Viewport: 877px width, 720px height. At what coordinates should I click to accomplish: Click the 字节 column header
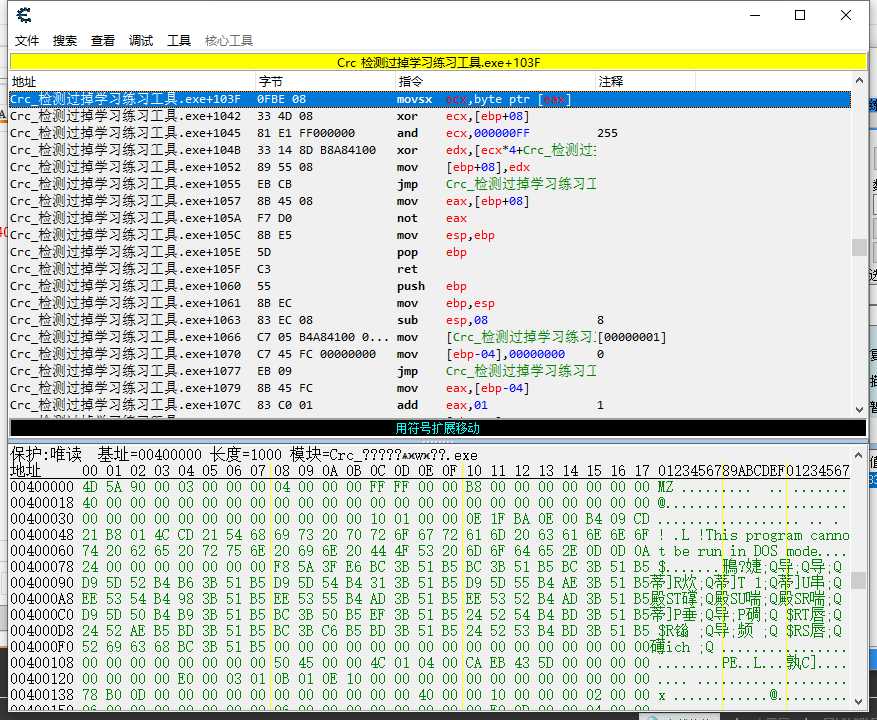click(x=325, y=81)
